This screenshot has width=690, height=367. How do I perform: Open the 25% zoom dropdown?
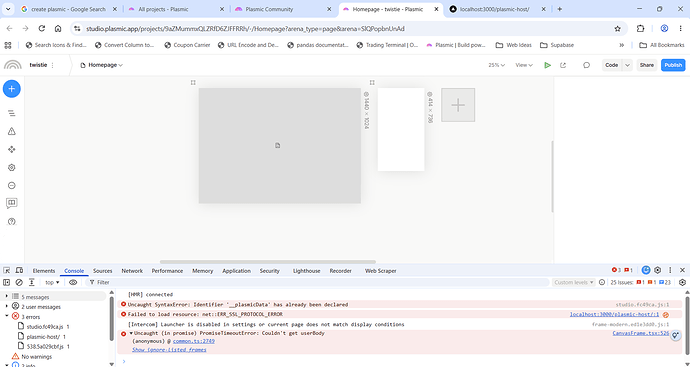[x=496, y=65]
